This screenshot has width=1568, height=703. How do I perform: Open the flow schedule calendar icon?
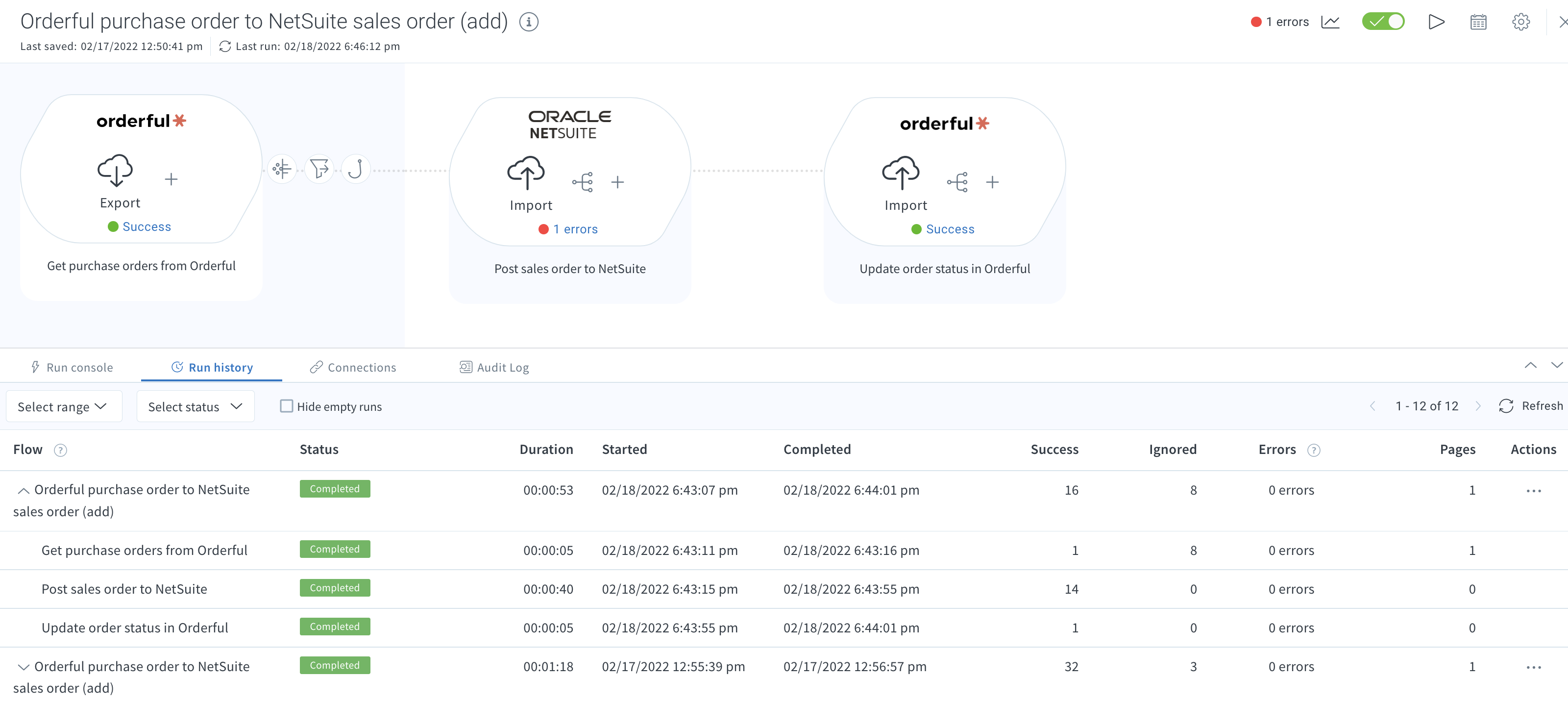click(x=1478, y=22)
